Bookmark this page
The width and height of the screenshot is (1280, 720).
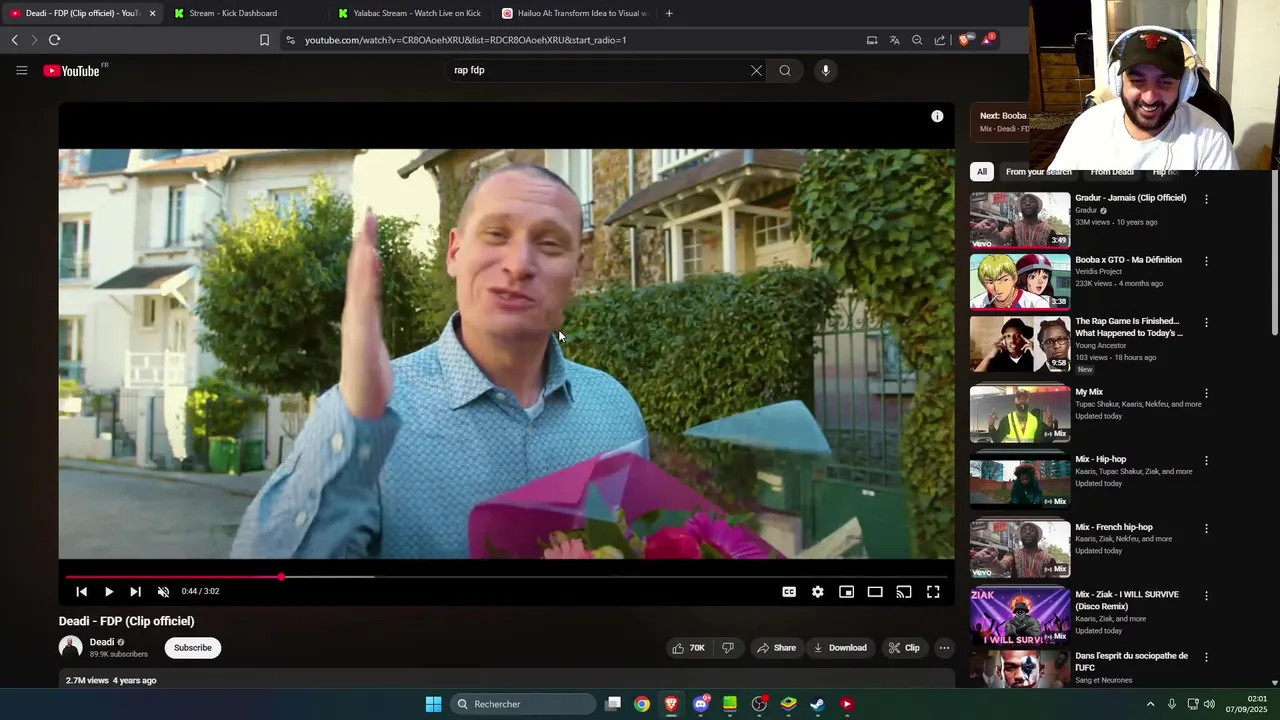tap(264, 40)
